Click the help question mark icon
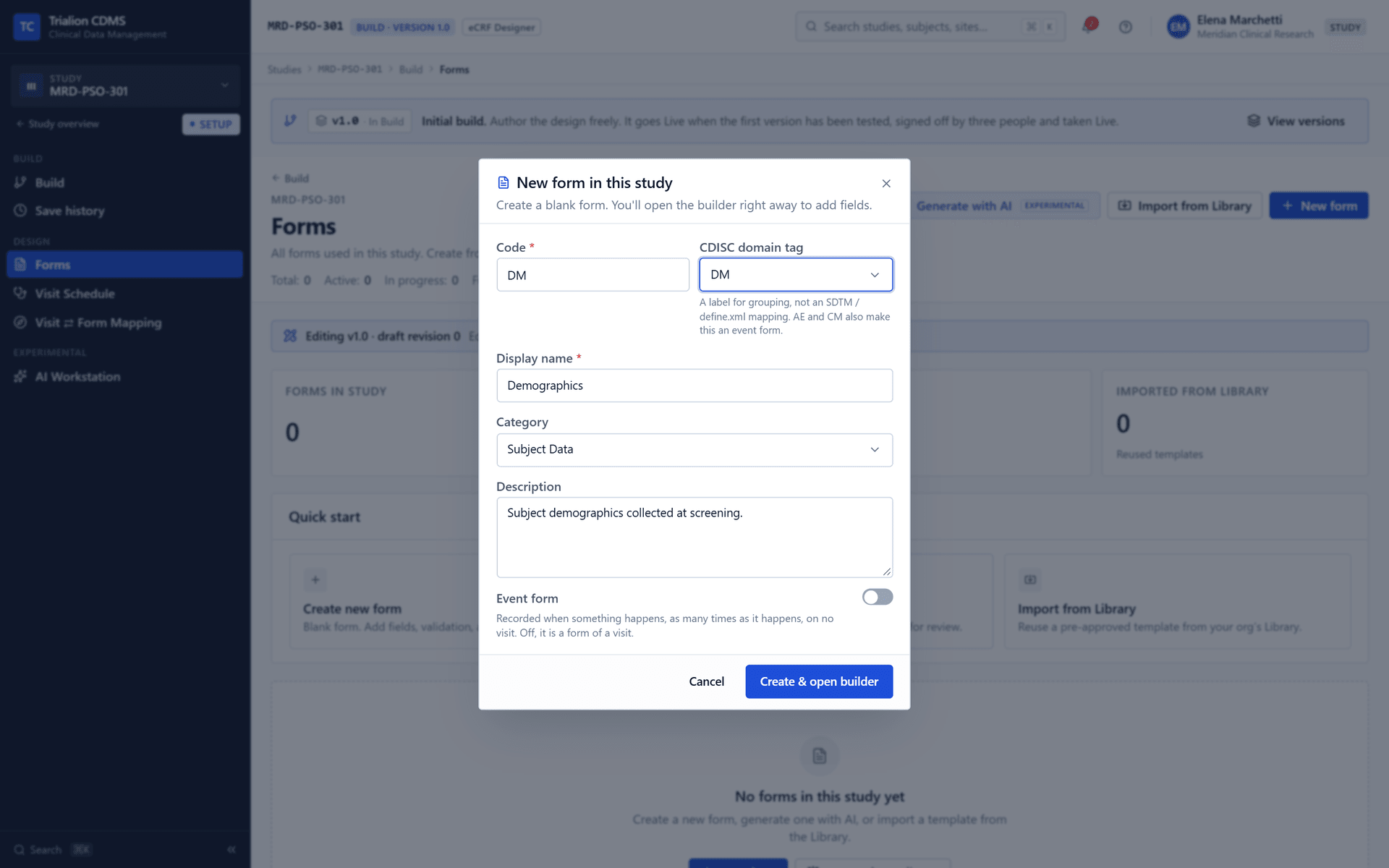Image resolution: width=1389 pixels, height=868 pixels. tap(1125, 27)
